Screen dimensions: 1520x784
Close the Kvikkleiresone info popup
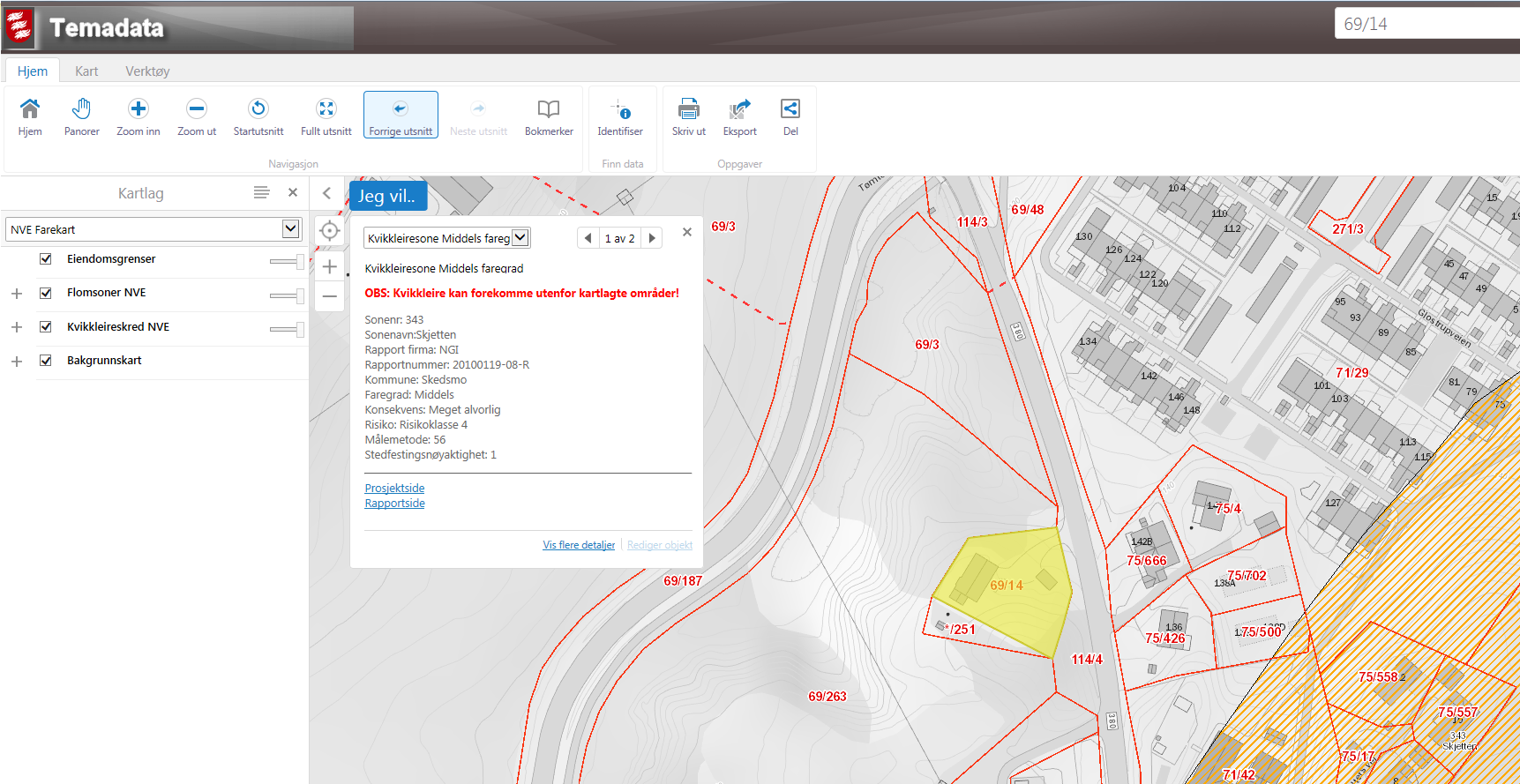click(x=687, y=232)
